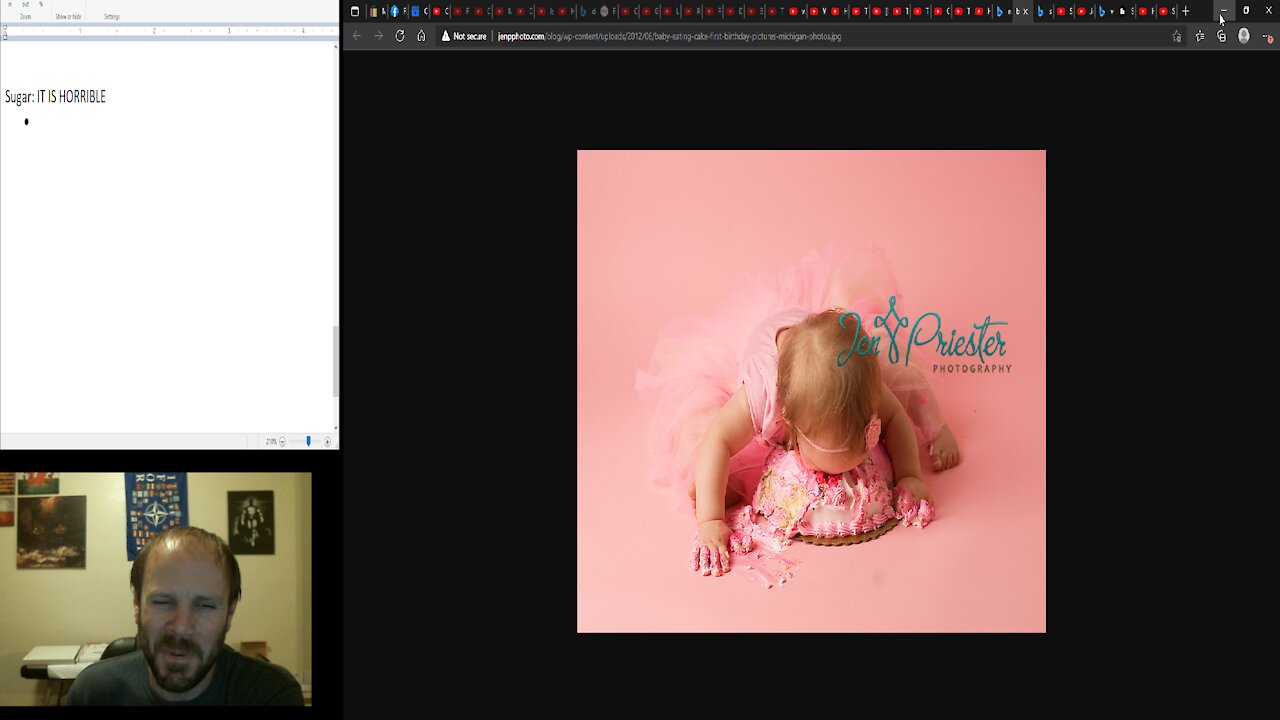The height and width of the screenshot is (720, 1280).
Task: Close the active browser tab
Action: pos(1026,11)
